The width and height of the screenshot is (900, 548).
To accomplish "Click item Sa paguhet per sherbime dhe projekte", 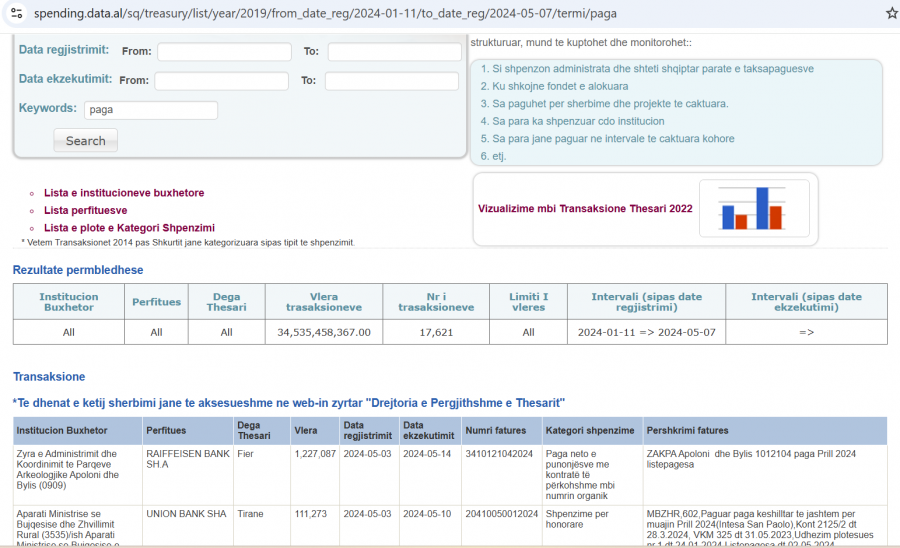I will [x=610, y=104].
